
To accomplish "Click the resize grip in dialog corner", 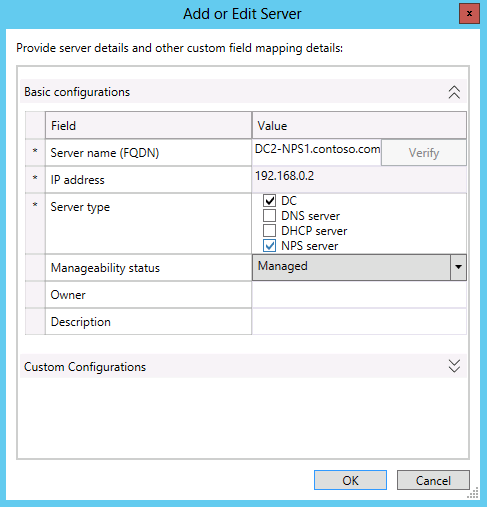I will 473,493.
